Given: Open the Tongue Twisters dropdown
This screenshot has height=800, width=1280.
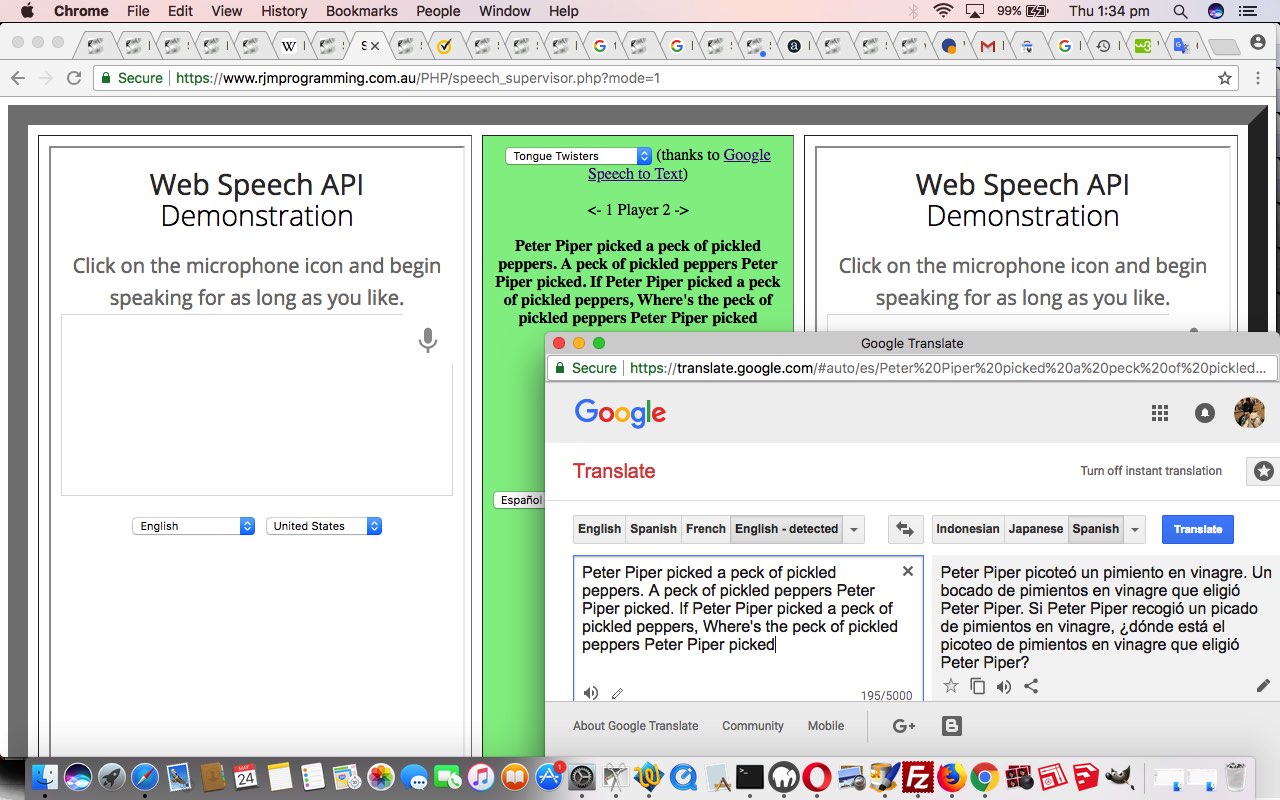Looking at the screenshot, I should 578,155.
